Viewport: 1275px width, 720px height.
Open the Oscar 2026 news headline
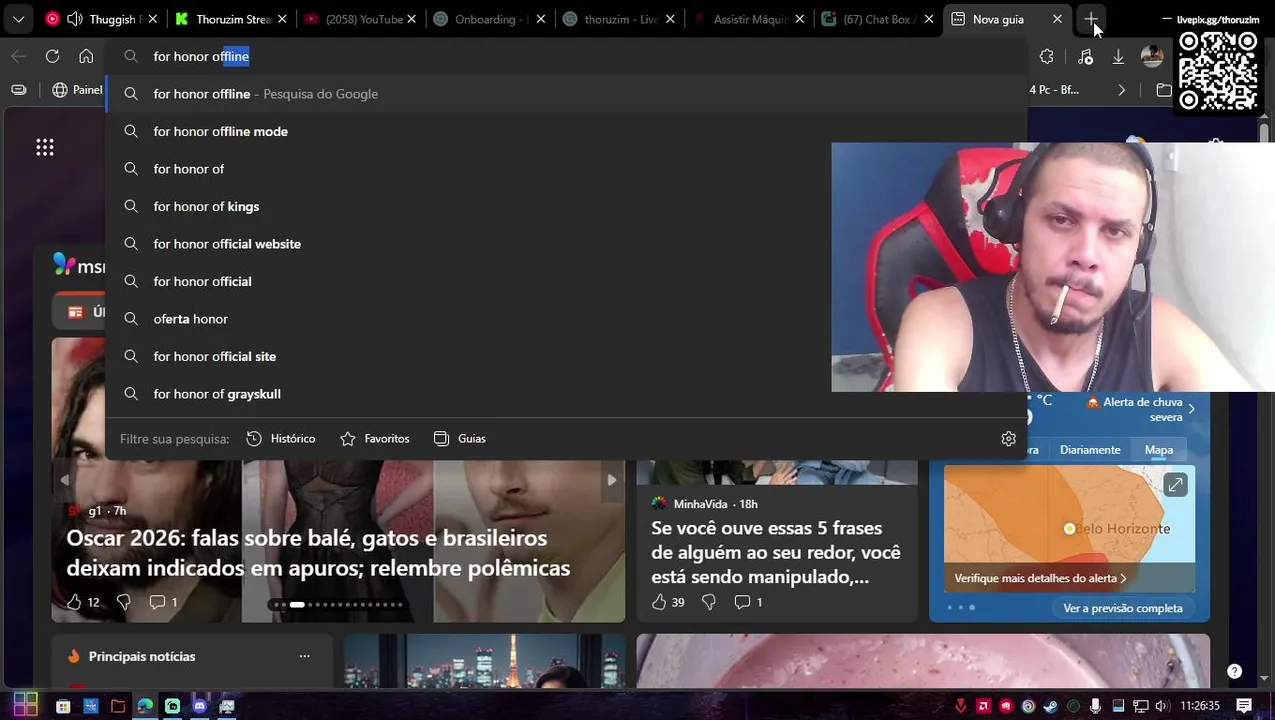coord(318,553)
